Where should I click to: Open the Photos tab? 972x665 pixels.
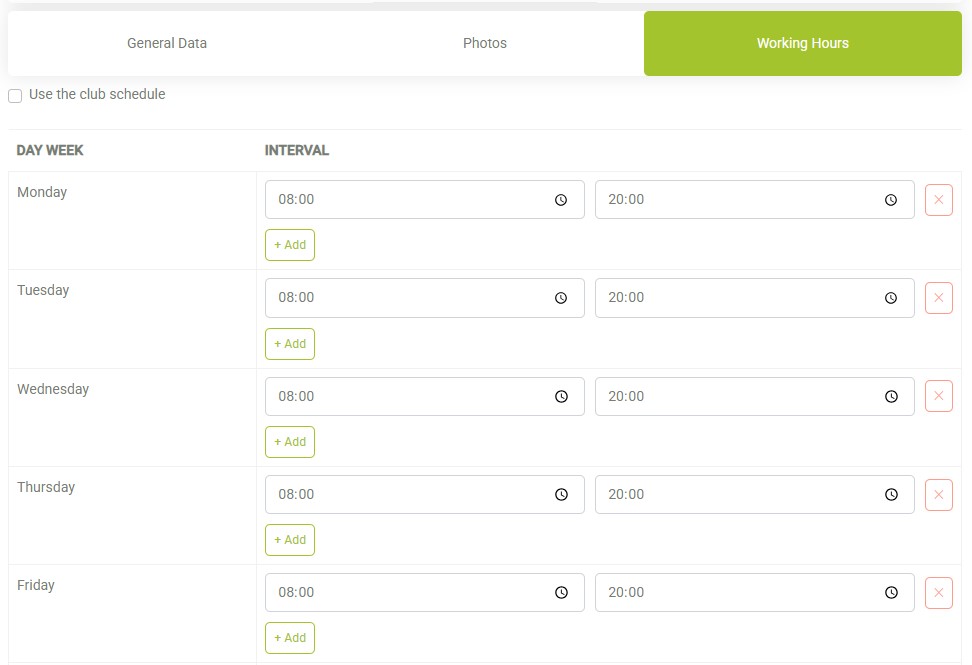coord(485,43)
